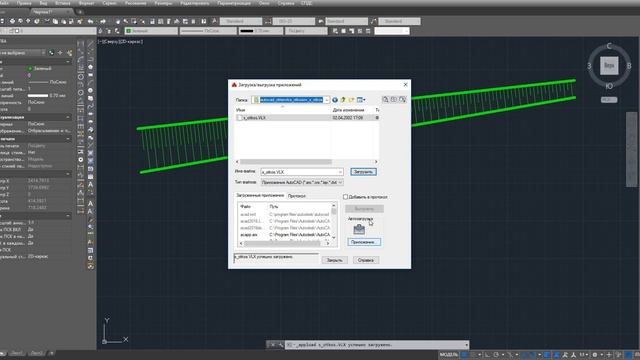Click the Имя файла text input field
The image size is (640, 360).
point(299,172)
